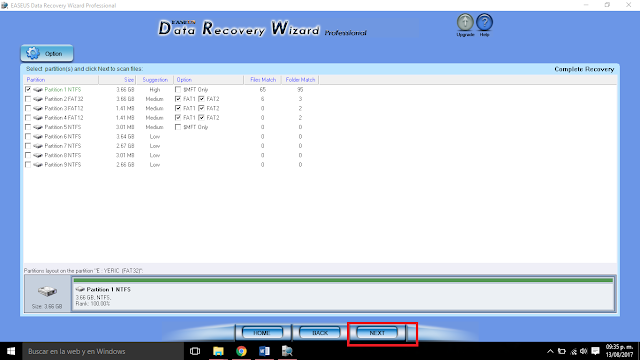Toggle FAT1 option for Partition 4 FAT12
The height and width of the screenshot is (360, 640).
click(178, 118)
